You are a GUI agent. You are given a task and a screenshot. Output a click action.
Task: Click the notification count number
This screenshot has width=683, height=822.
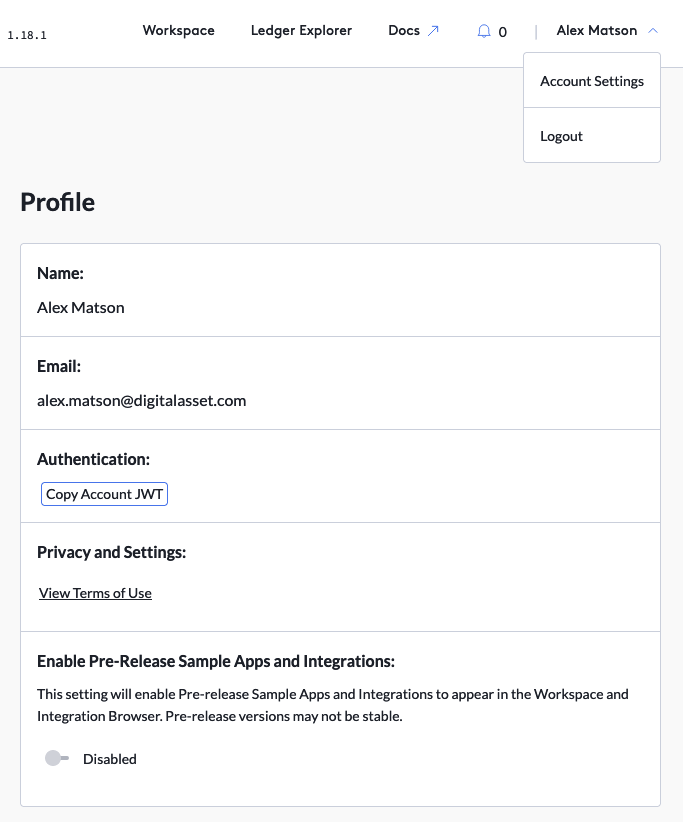[x=502, y=32]
